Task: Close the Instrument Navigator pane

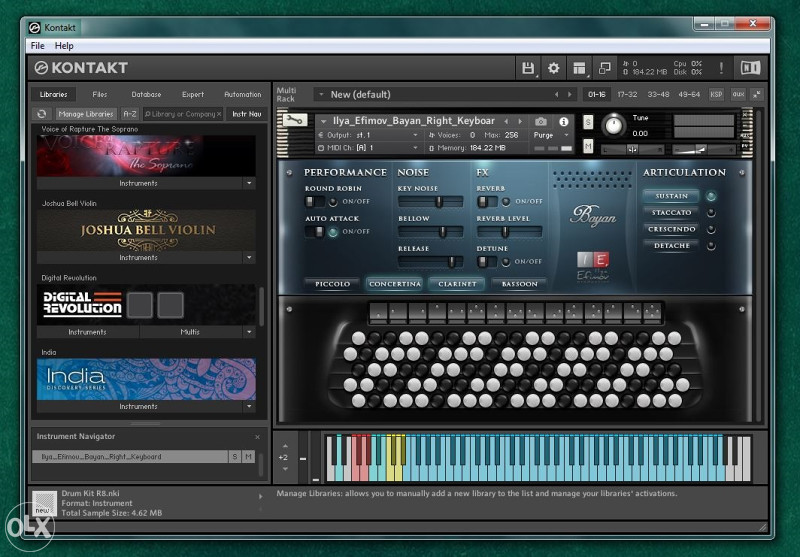Action: 257,437
